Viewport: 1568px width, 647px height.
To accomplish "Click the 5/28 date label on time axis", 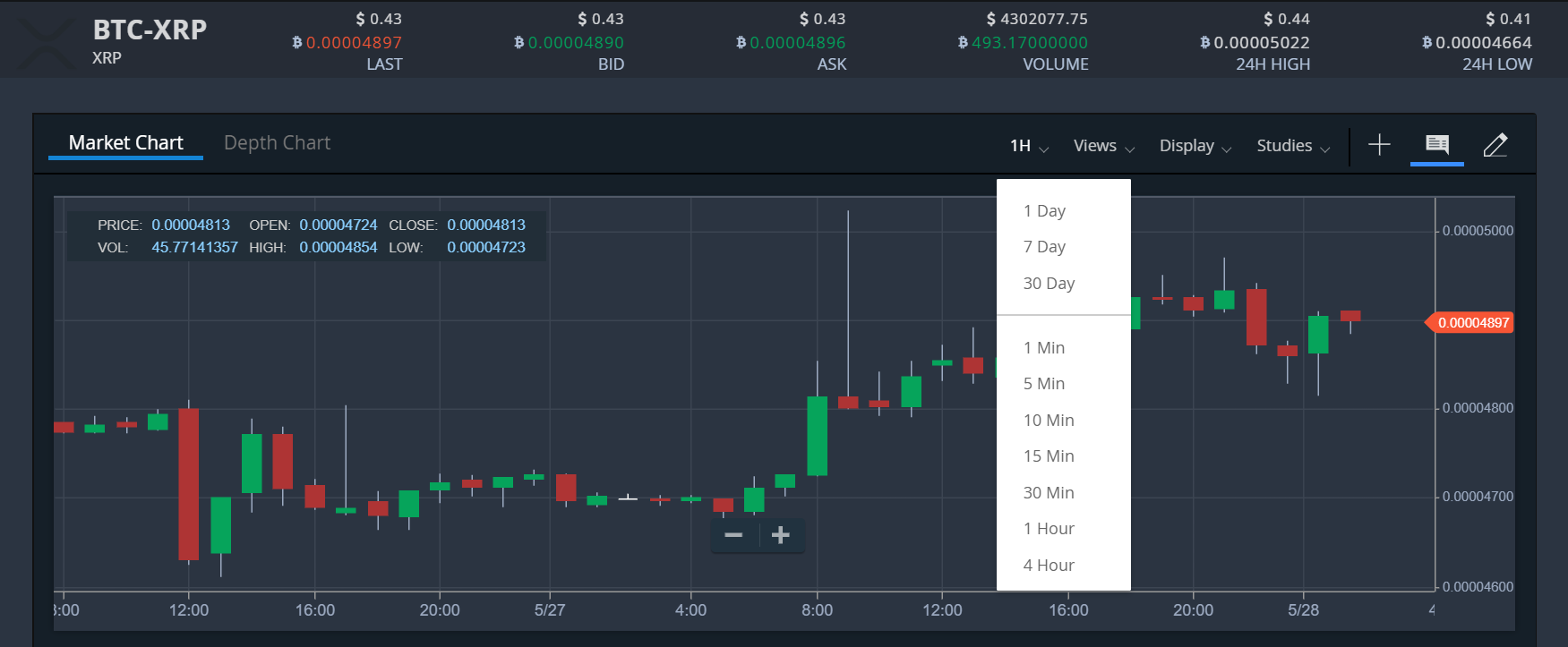I will tap(1304, 610).
